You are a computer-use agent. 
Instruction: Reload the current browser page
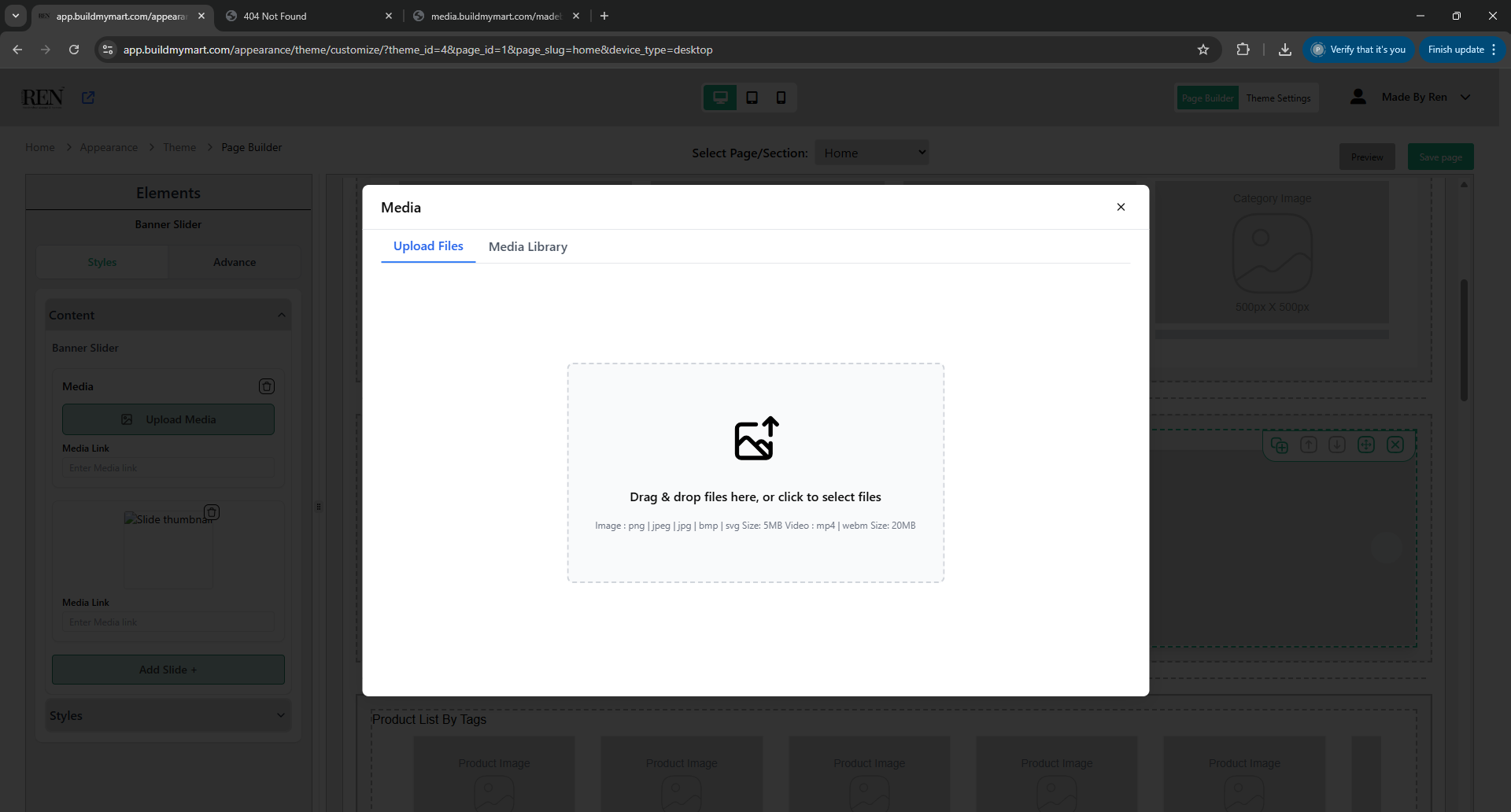(74, 50)
